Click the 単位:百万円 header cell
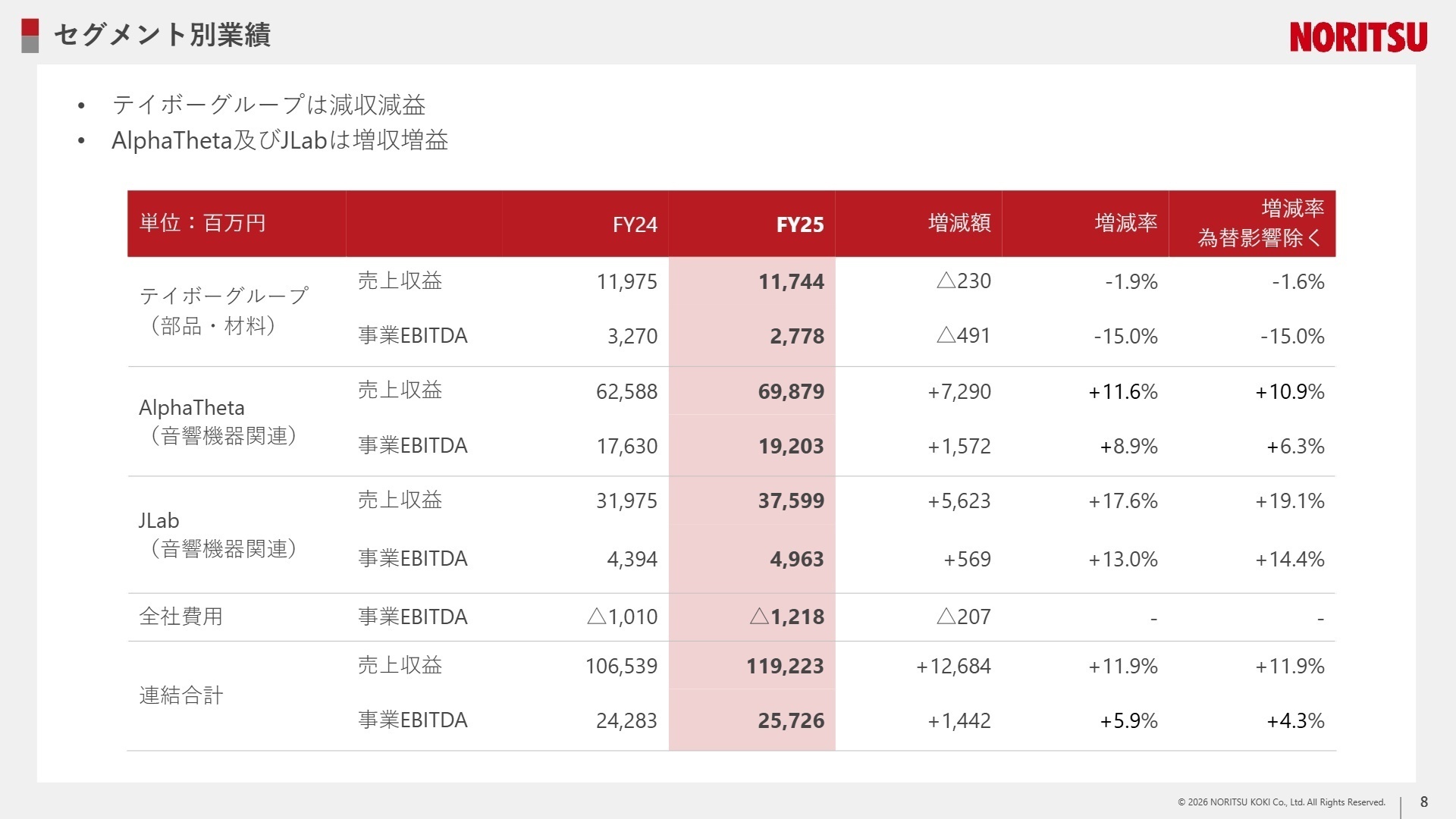This screenshot has height=819, width=1456. (202, 223)
